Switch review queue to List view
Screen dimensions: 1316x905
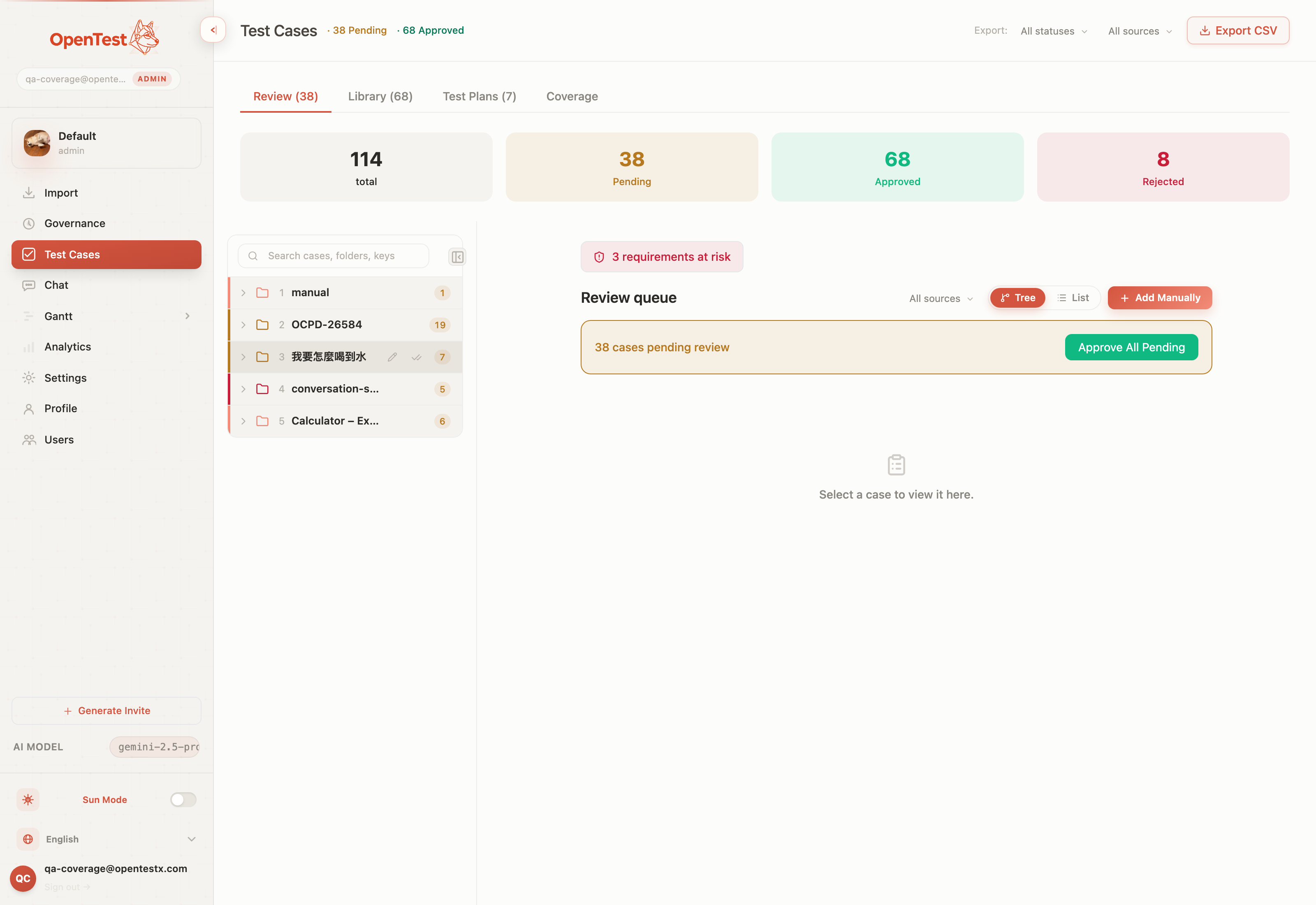coord(1073,298)
